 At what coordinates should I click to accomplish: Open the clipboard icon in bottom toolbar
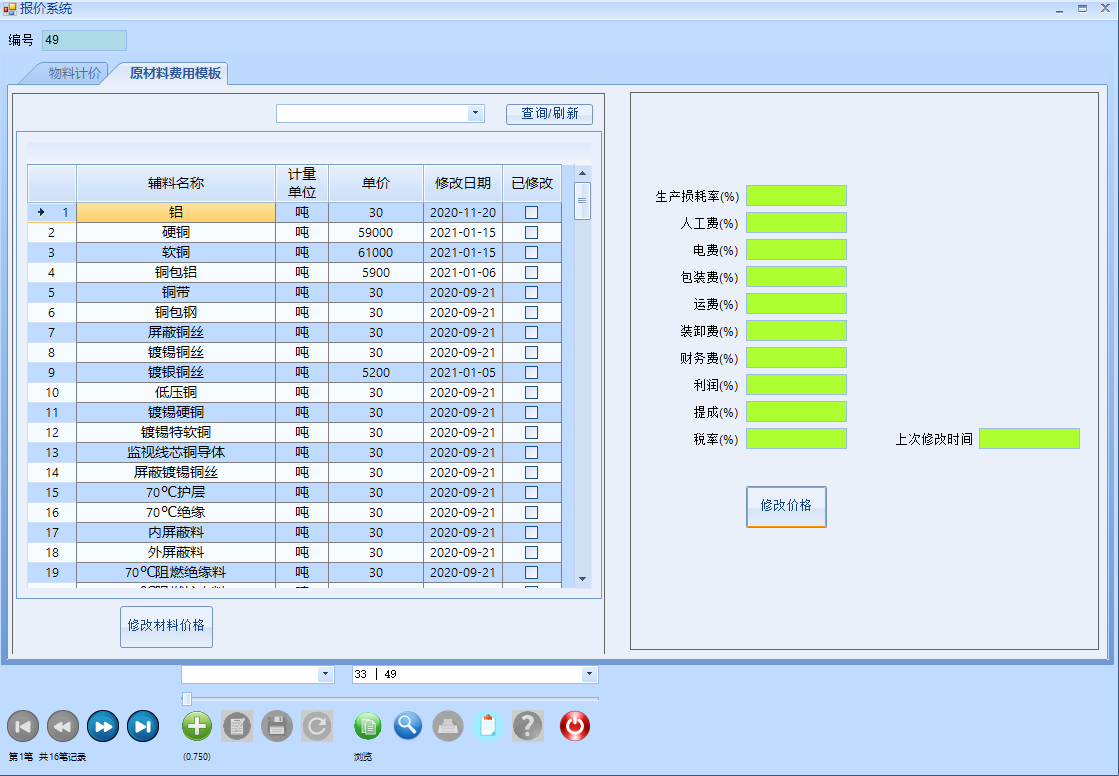487,726
